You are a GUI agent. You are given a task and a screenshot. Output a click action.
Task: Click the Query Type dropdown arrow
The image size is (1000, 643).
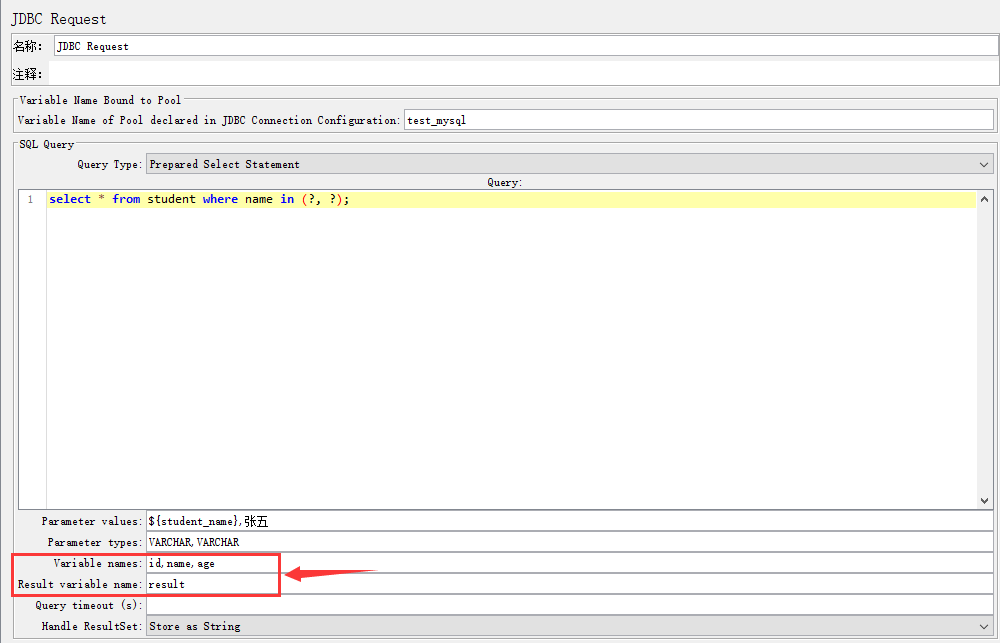click(985, 164)
